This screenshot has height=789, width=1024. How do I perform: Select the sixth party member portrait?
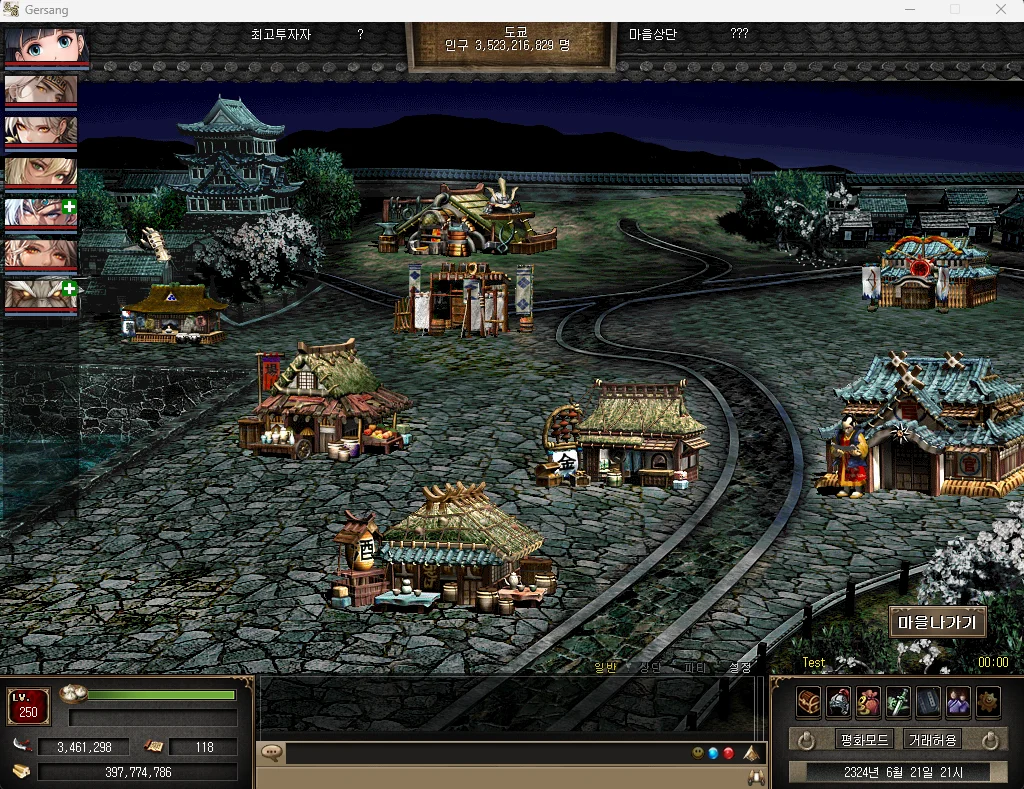(41, 255)
